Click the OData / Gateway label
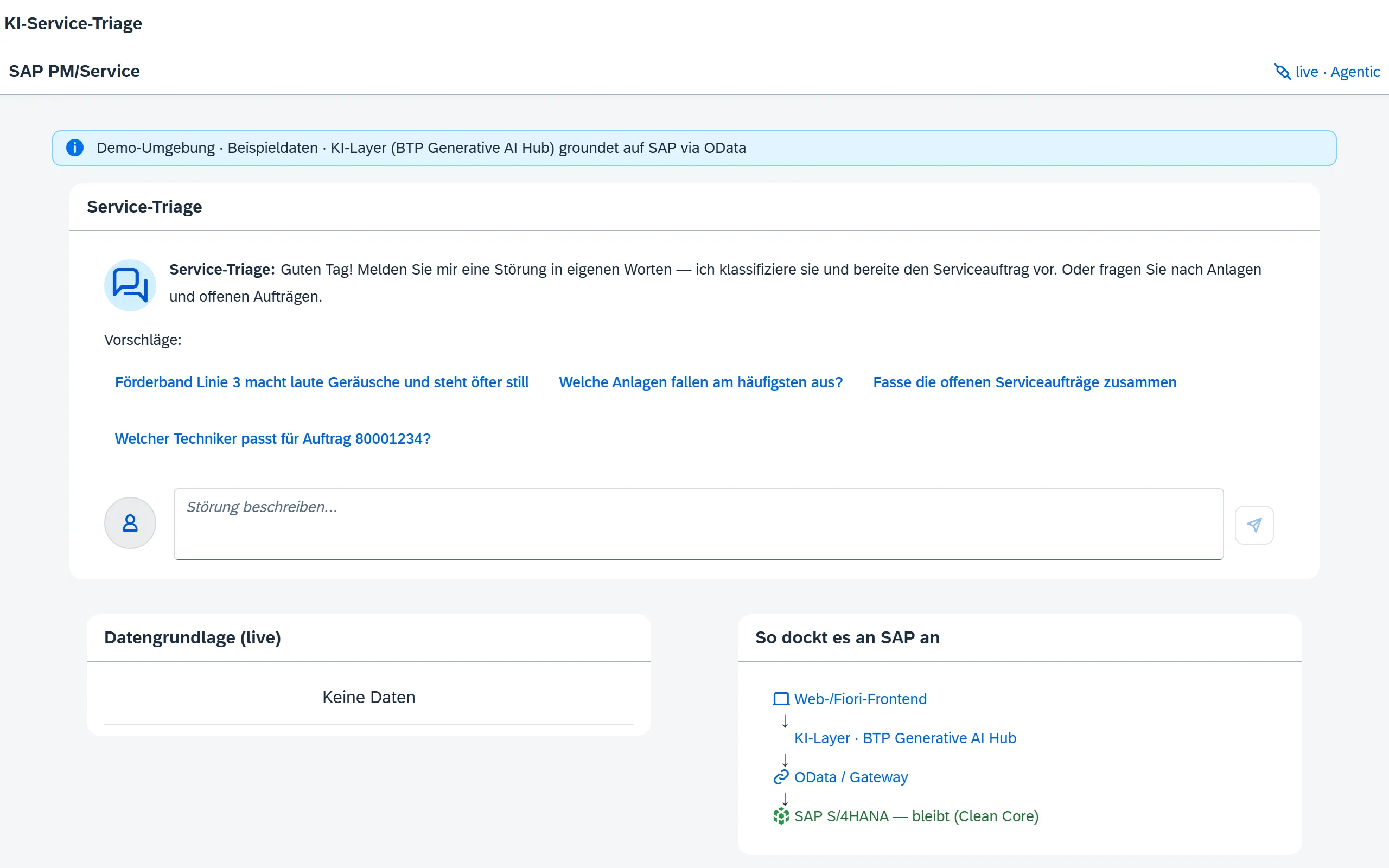The height and width of the screenshot is (868, 1389). pos(851,777)
